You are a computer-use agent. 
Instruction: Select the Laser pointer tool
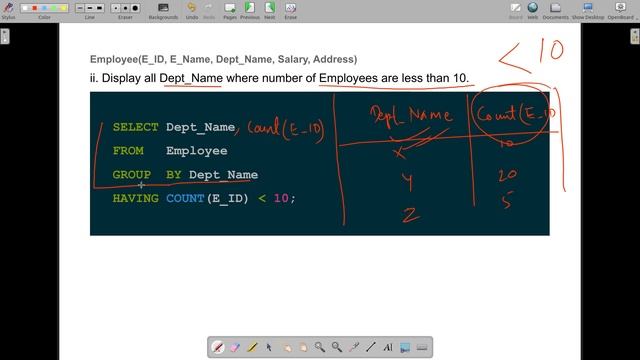click(x=354, y=347)
